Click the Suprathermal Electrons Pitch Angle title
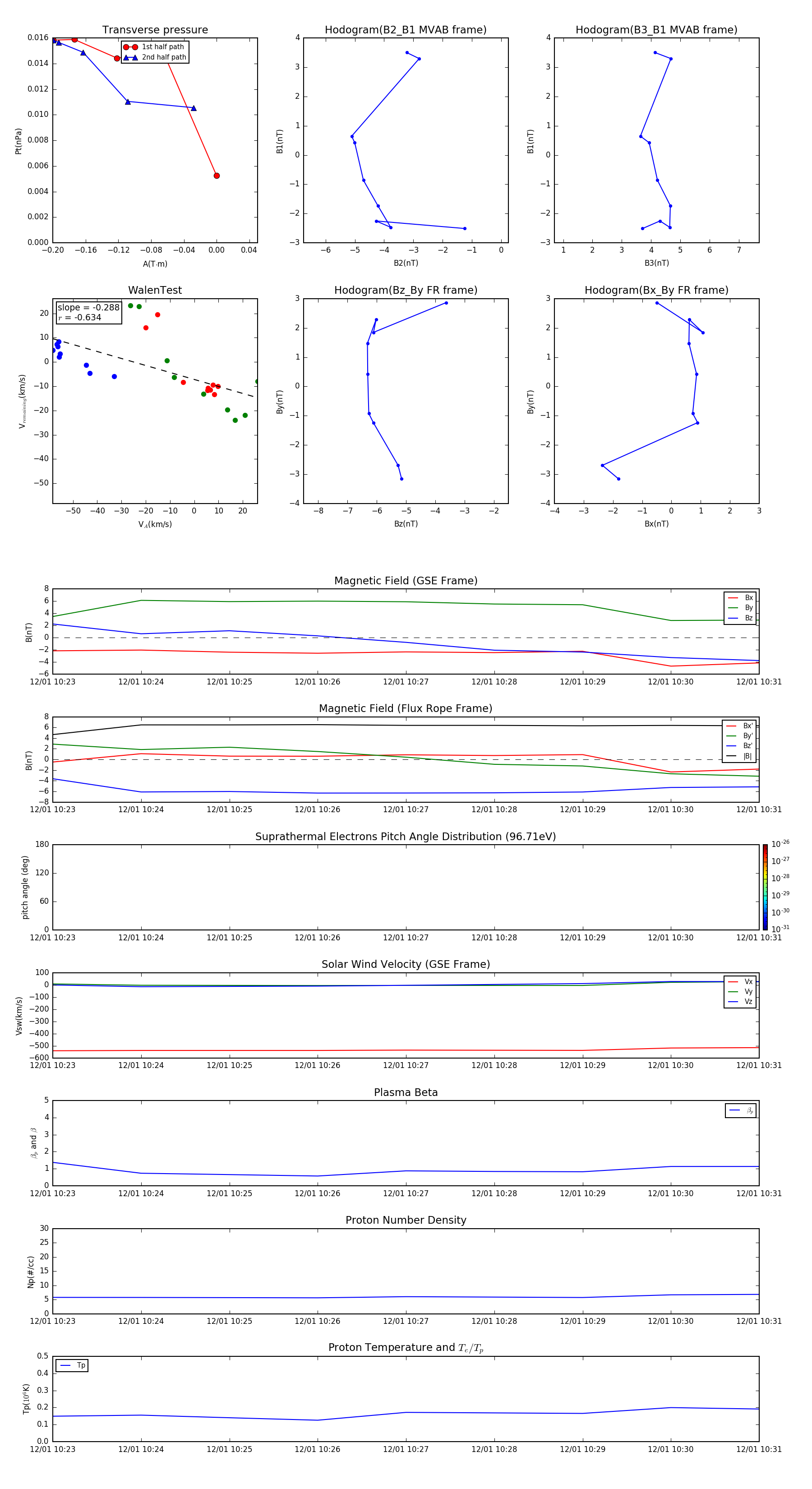Viewport: 812px width, 1489px height. [406, 837]
